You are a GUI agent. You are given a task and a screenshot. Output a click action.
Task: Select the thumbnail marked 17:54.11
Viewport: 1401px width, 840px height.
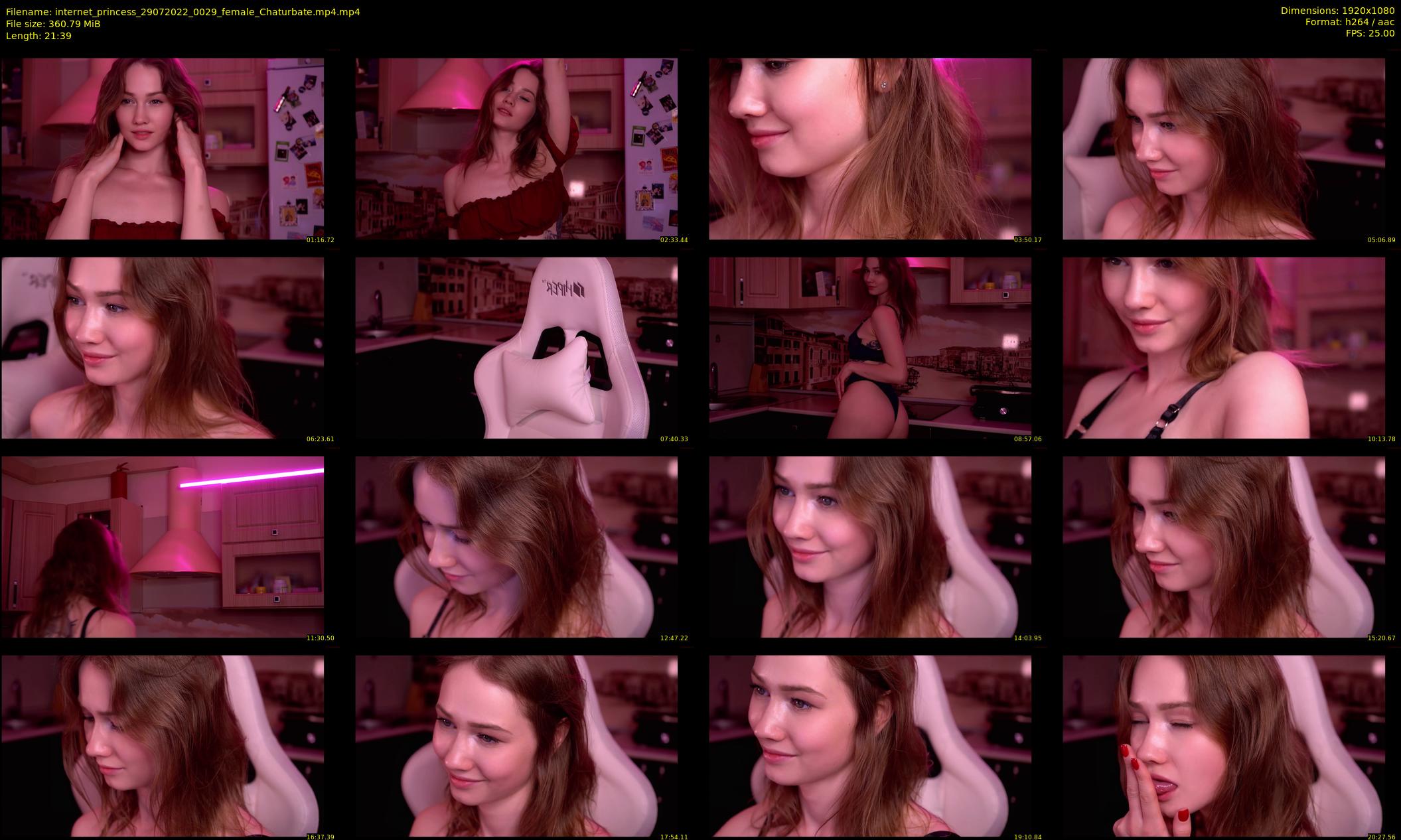[516, 746]
